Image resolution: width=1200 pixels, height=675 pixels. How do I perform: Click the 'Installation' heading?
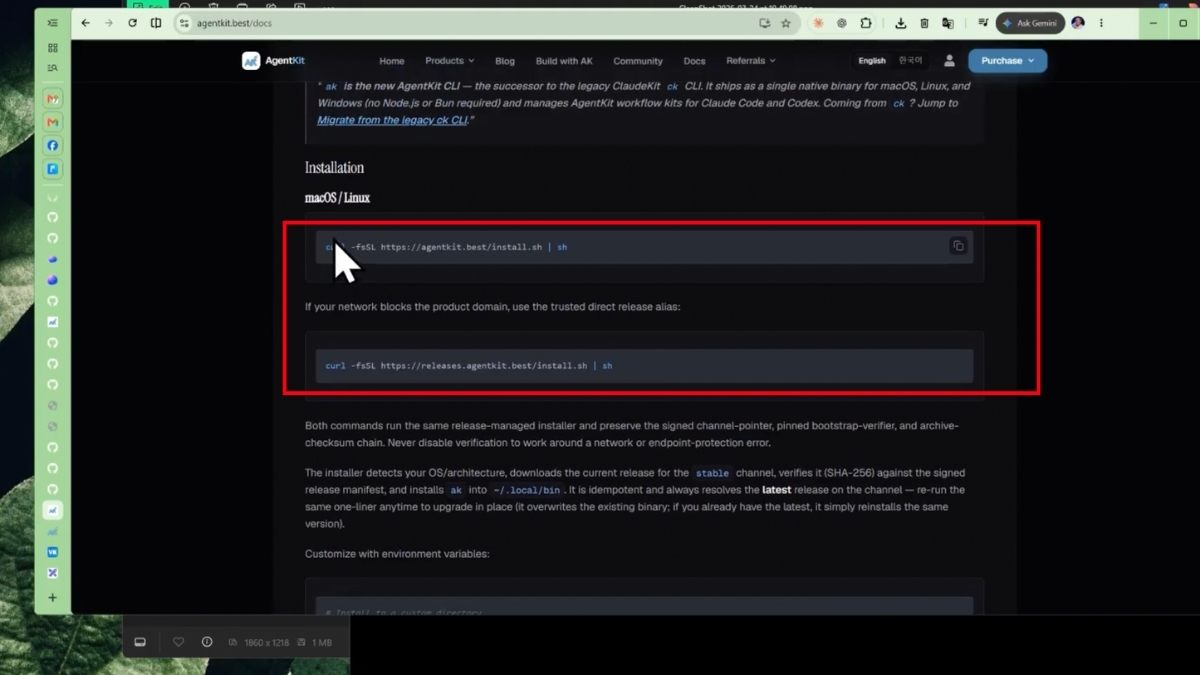334,168
